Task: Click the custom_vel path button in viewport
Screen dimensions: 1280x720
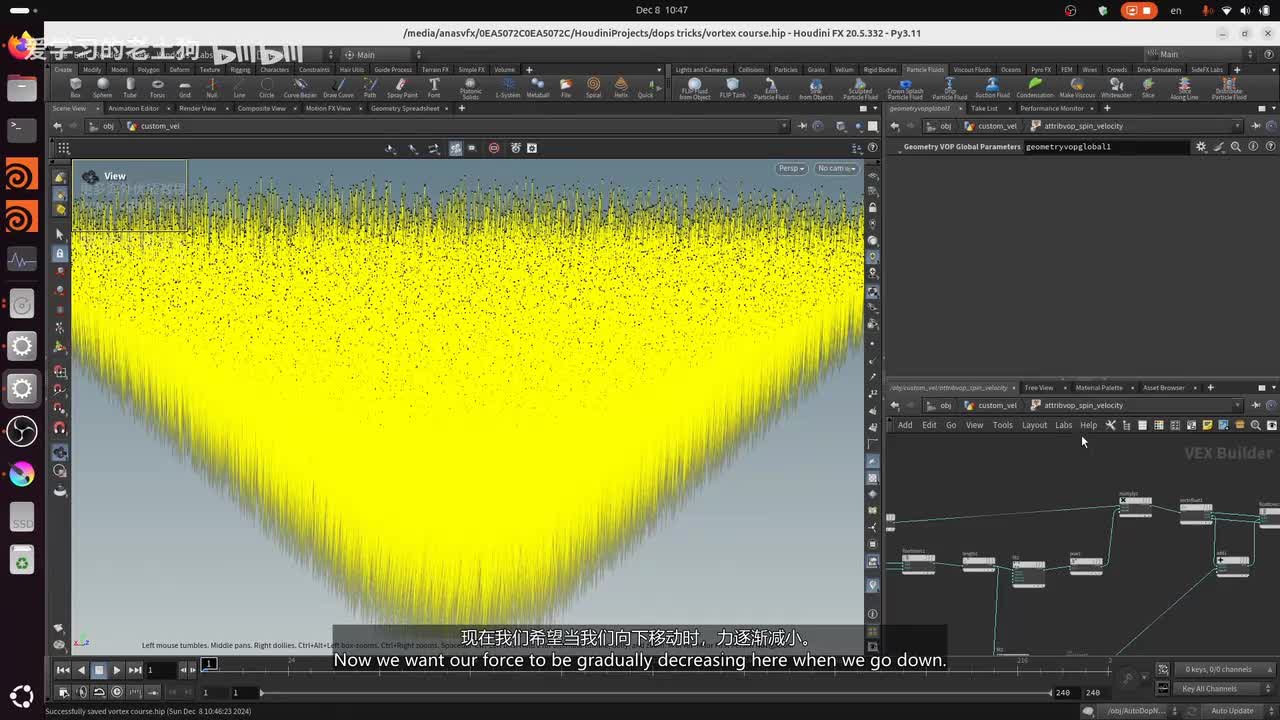Action: [155, 126]
